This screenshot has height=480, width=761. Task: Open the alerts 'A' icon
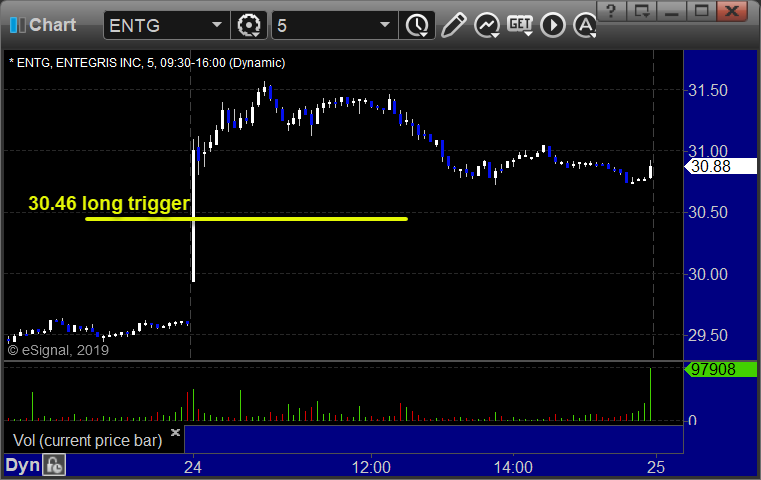click(x=585, y=25)
